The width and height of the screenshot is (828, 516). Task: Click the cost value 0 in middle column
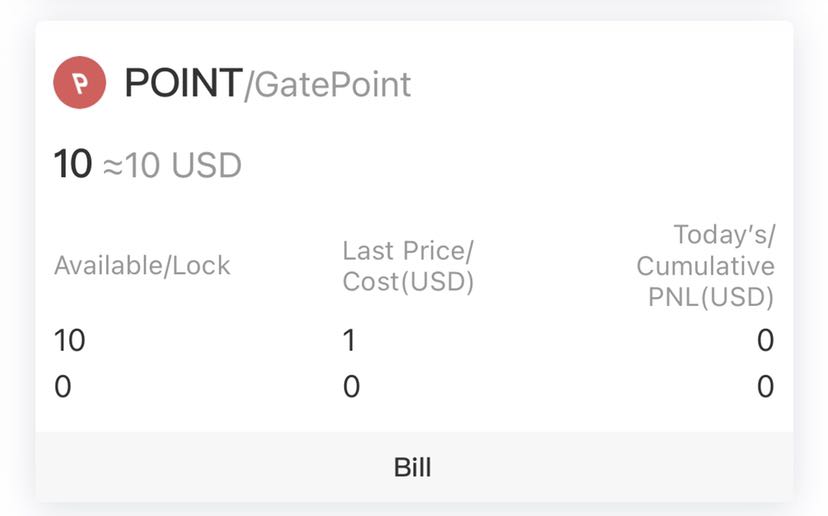point(352,387)
